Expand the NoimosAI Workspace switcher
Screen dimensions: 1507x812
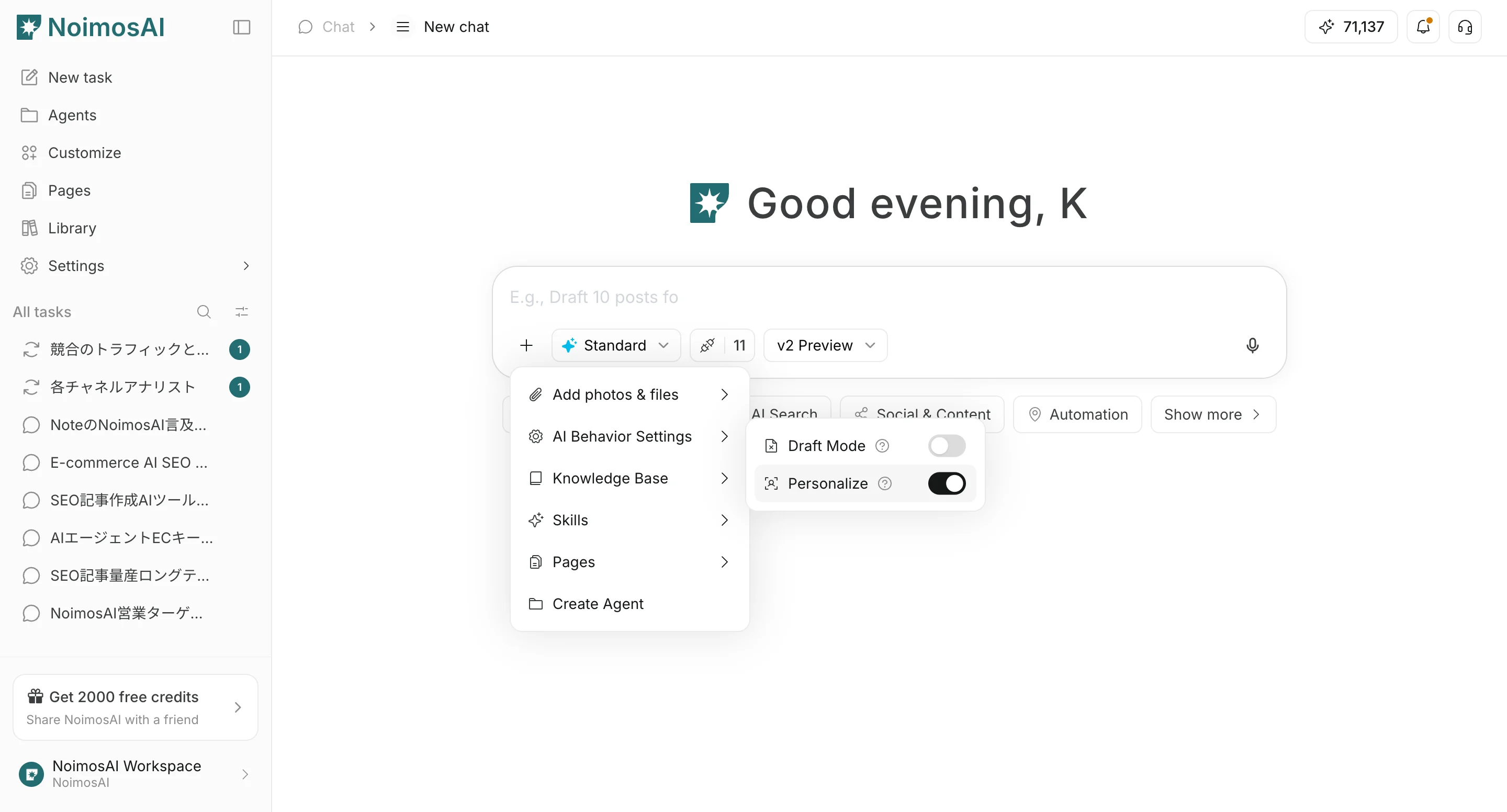click(136, 774)
